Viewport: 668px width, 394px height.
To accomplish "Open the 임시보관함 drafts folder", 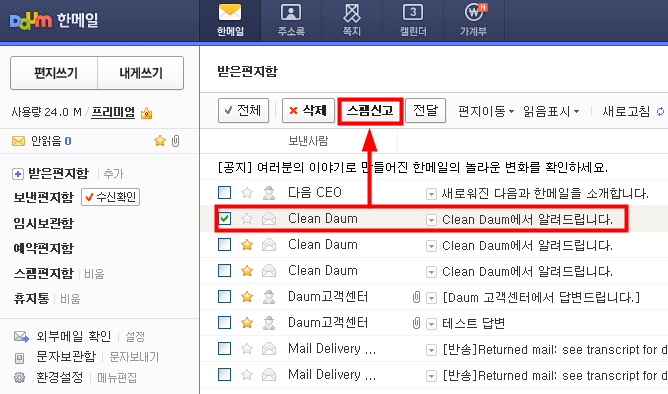I will [43, 223].
